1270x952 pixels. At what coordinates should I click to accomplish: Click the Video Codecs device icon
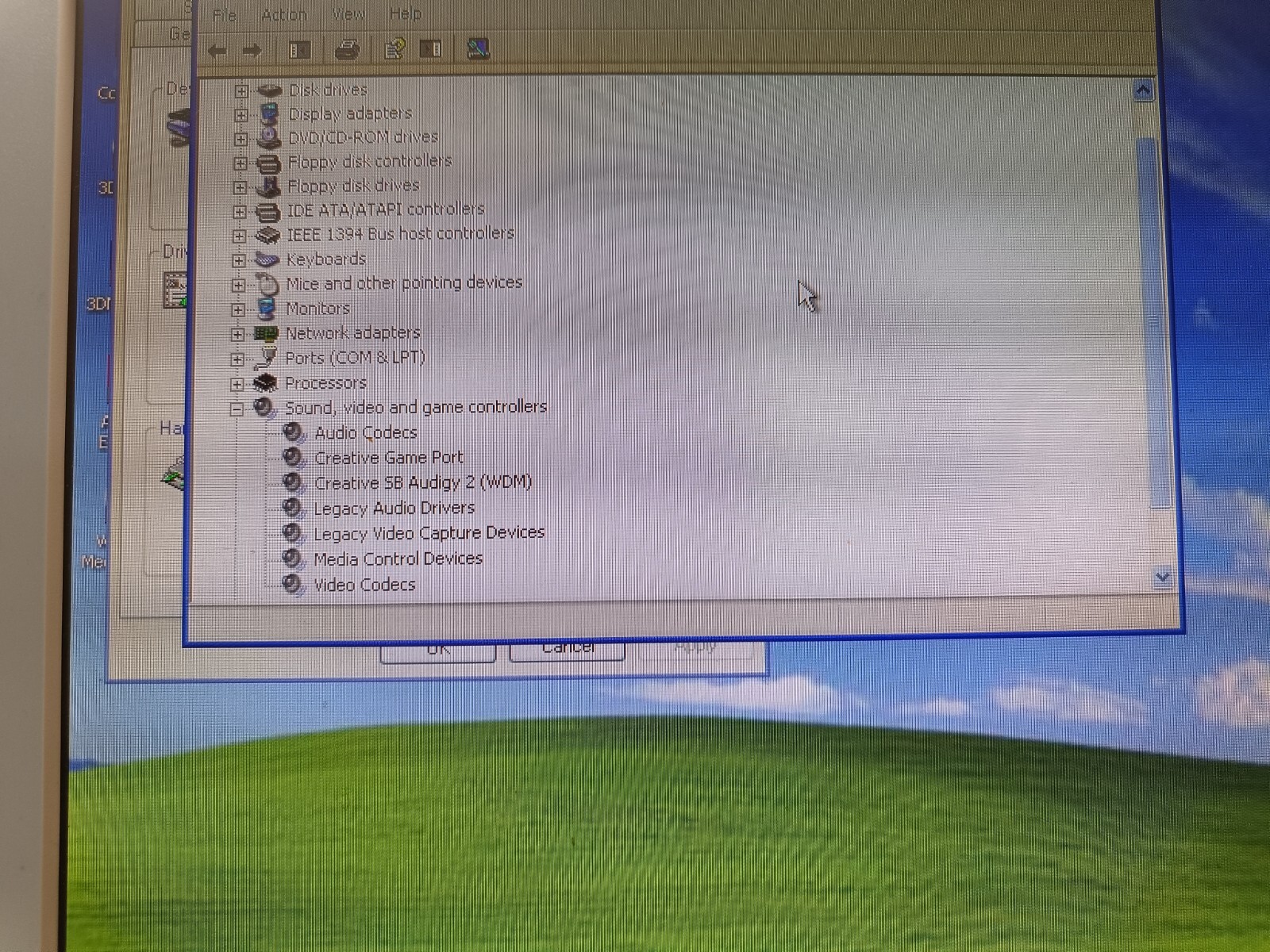tap(293, 585)
